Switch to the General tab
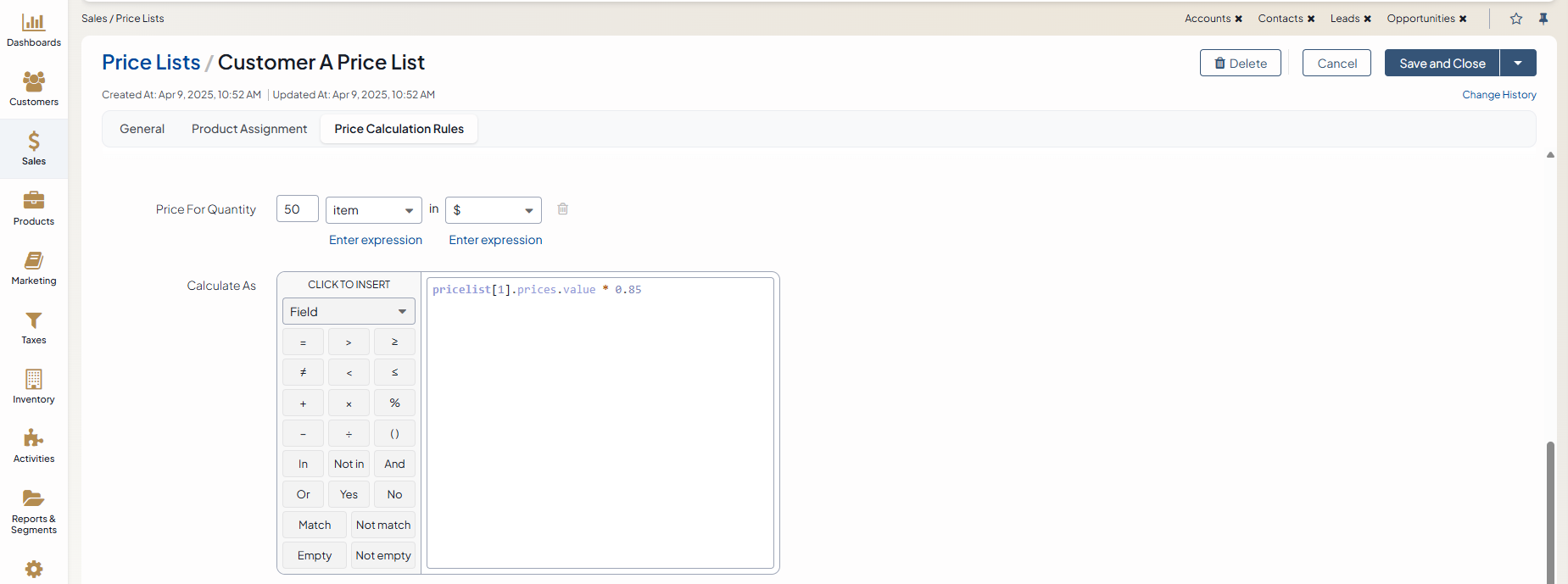The image size is (1568, 584). tap(142, 129)
